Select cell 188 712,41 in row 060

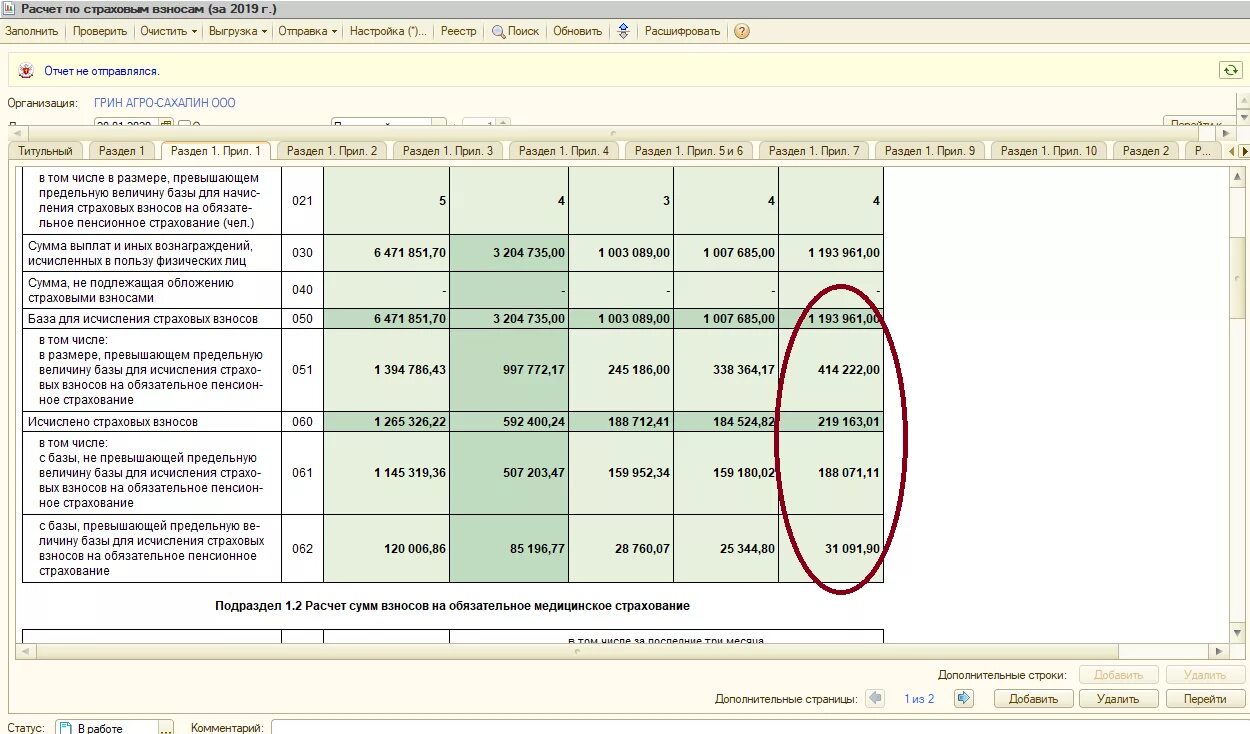[x=621, y=422]
